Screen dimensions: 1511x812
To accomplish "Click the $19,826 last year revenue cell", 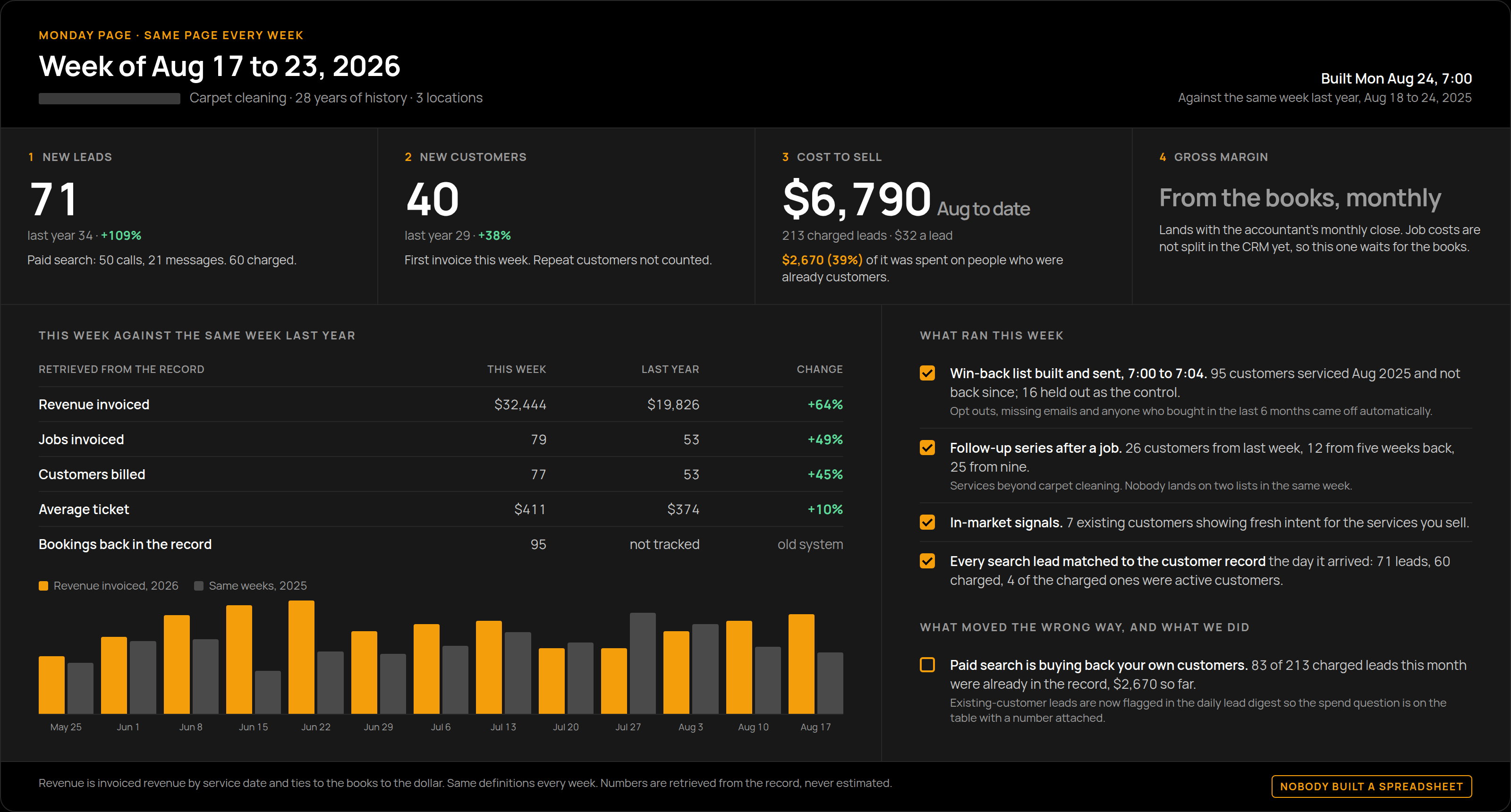I will pos(673,405).
